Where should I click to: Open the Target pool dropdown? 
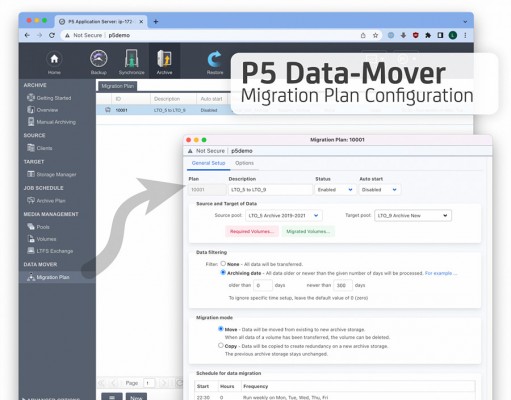click(413, 216)
